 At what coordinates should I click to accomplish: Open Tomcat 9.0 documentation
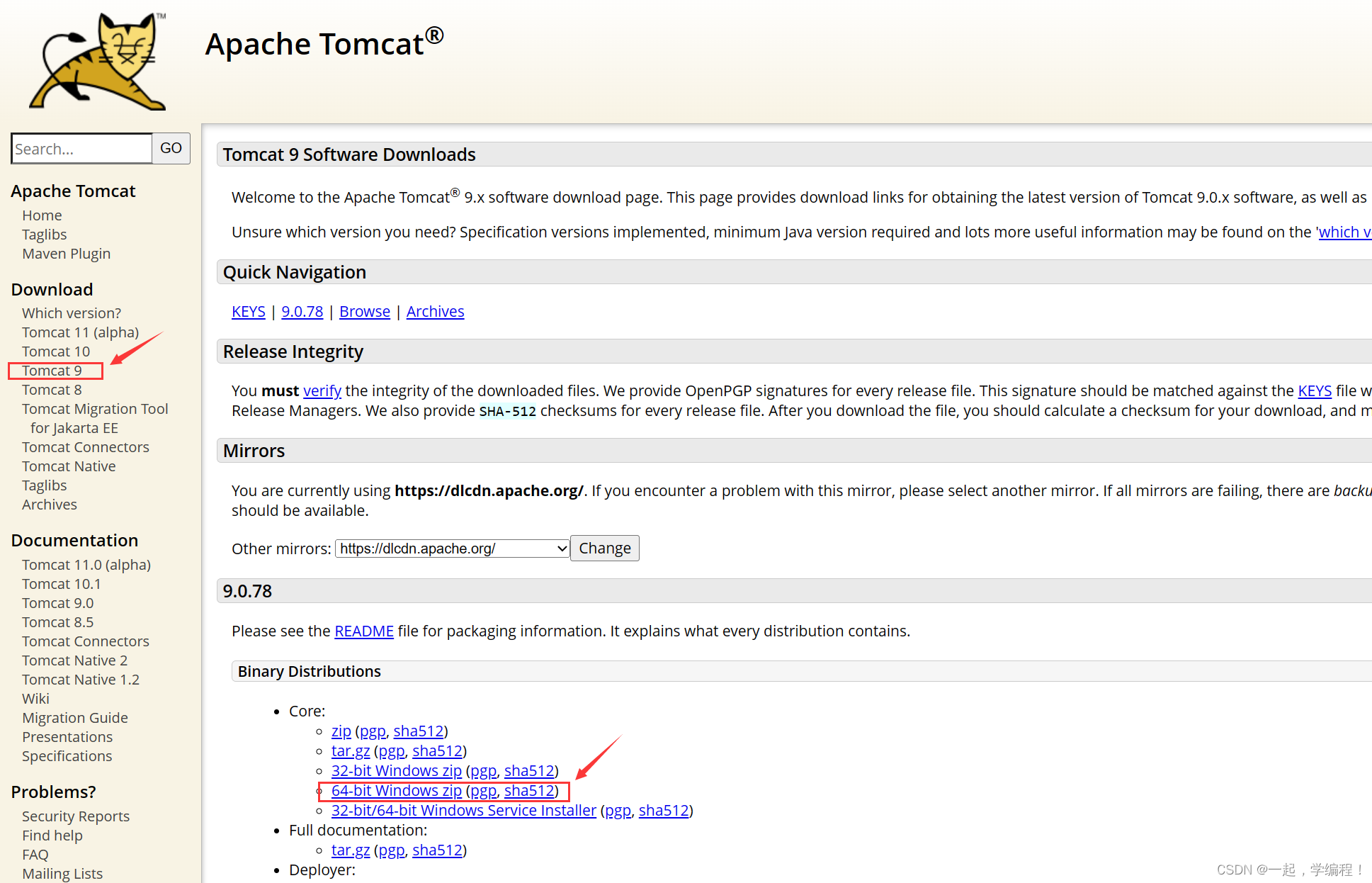point(57,602)
